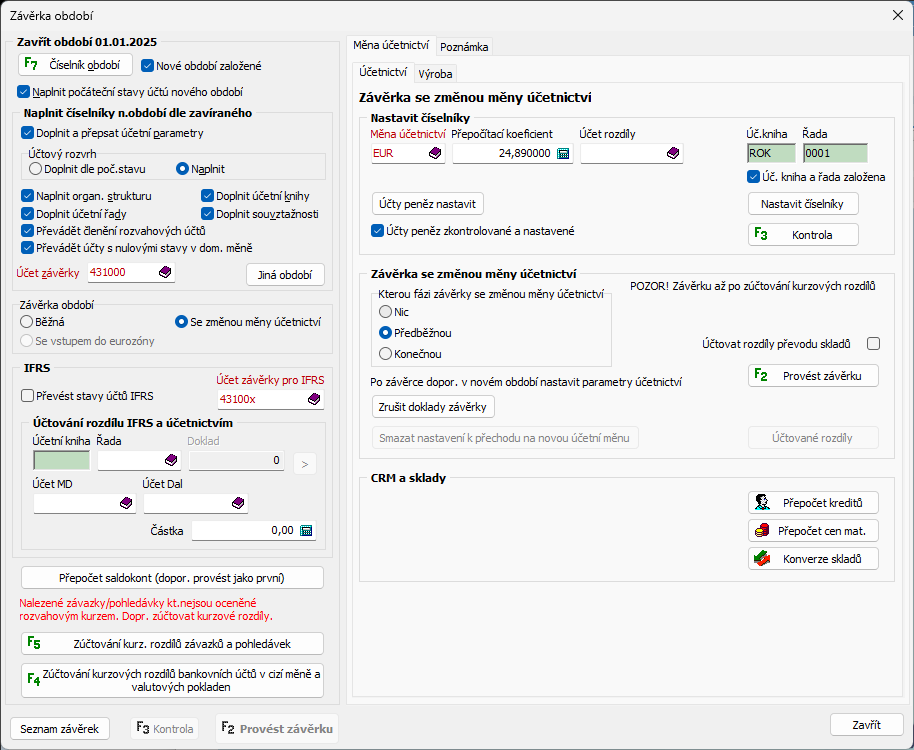Open lookup icon for Účet závěrky pro IFRS
The width and height of the screenshot is (914, 750).
click(x=314, y=399)
